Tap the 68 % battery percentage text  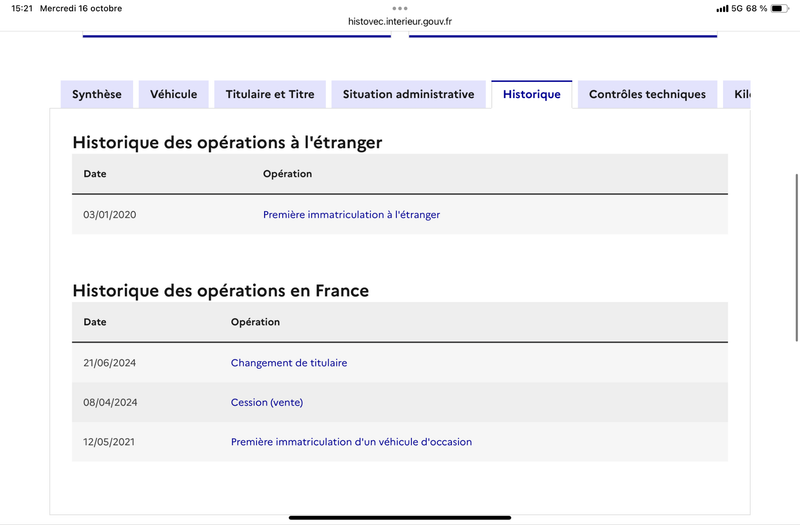pyautogui.click(x=756, y=8)
